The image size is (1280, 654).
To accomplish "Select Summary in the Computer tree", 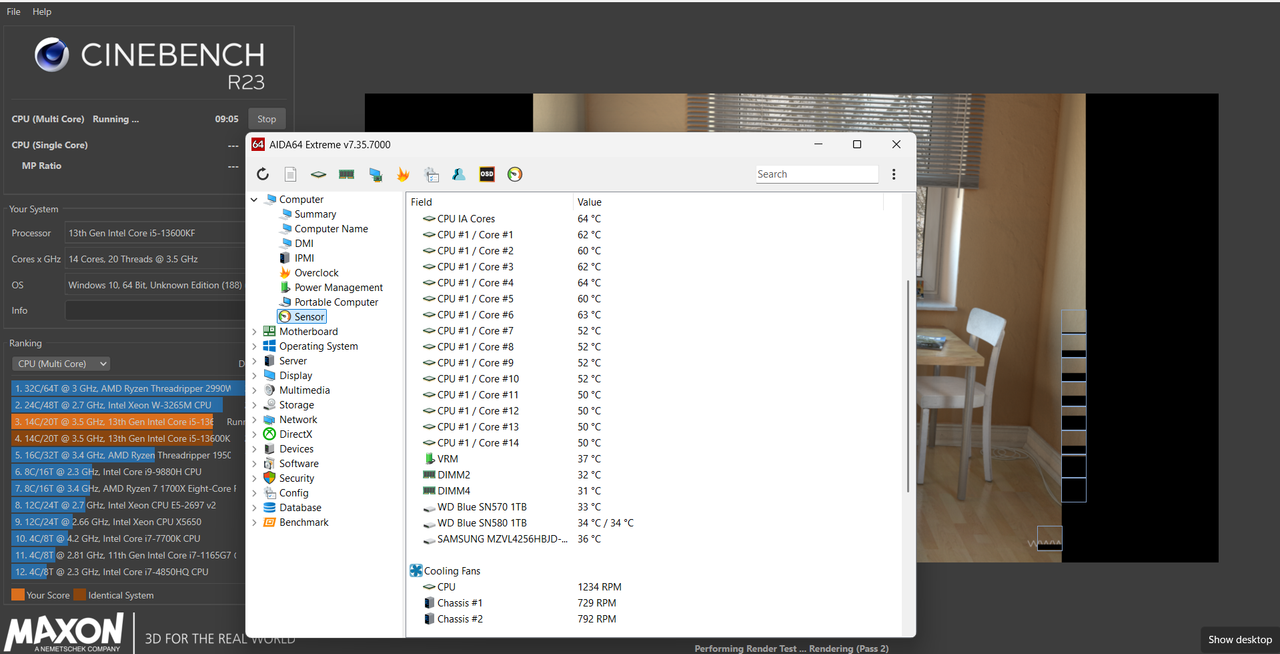I will pos(315,214).
